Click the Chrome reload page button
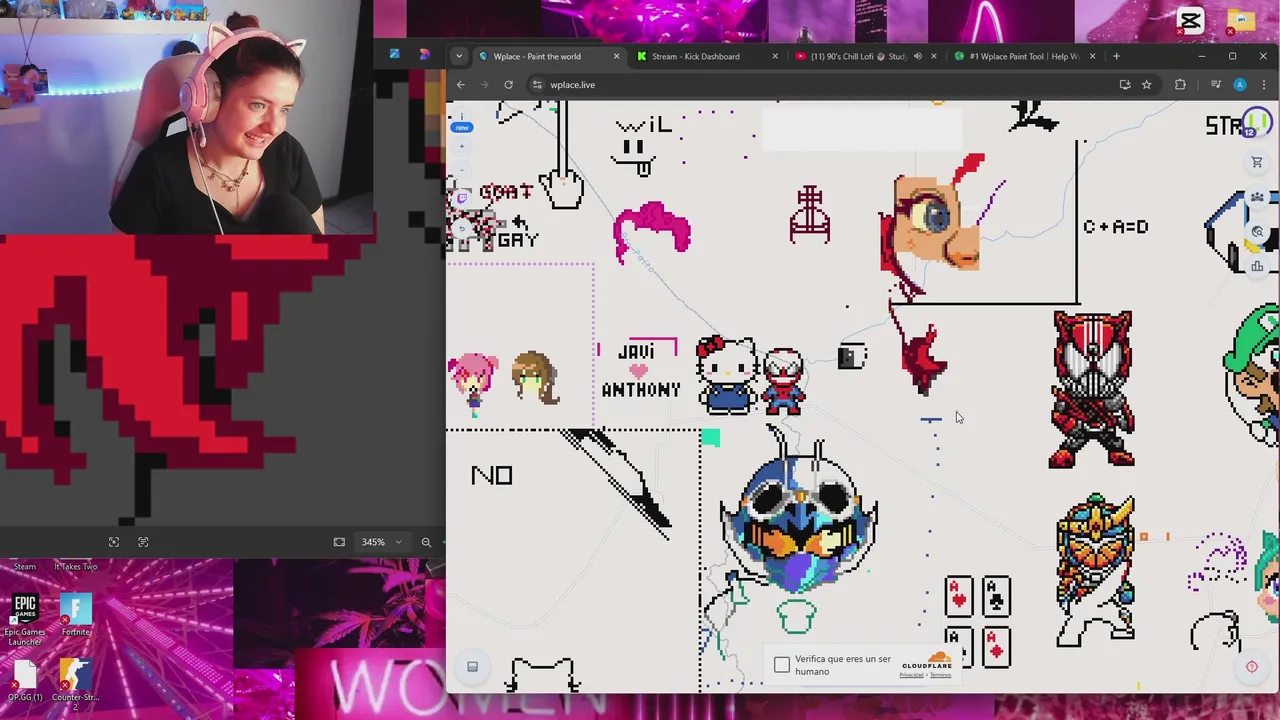The height and width of the screenshot is (720, 1280). 508,85
